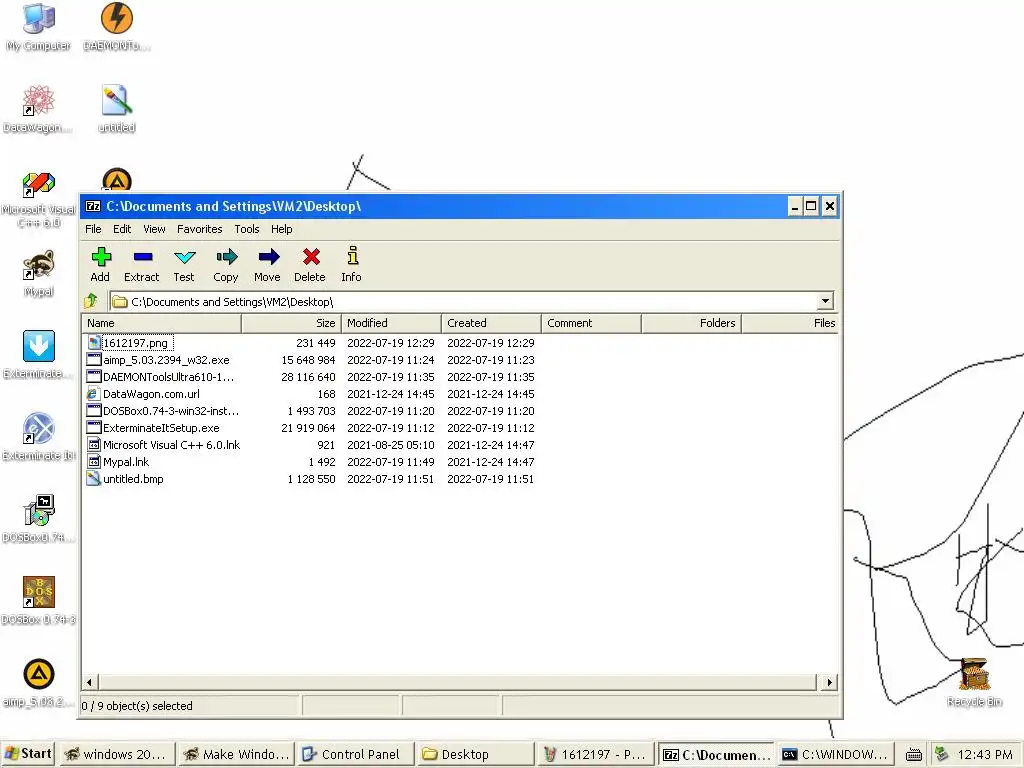
Task: Switch to the 'Make Windo...' taskbar button
Action: click(x=237, y=754)
